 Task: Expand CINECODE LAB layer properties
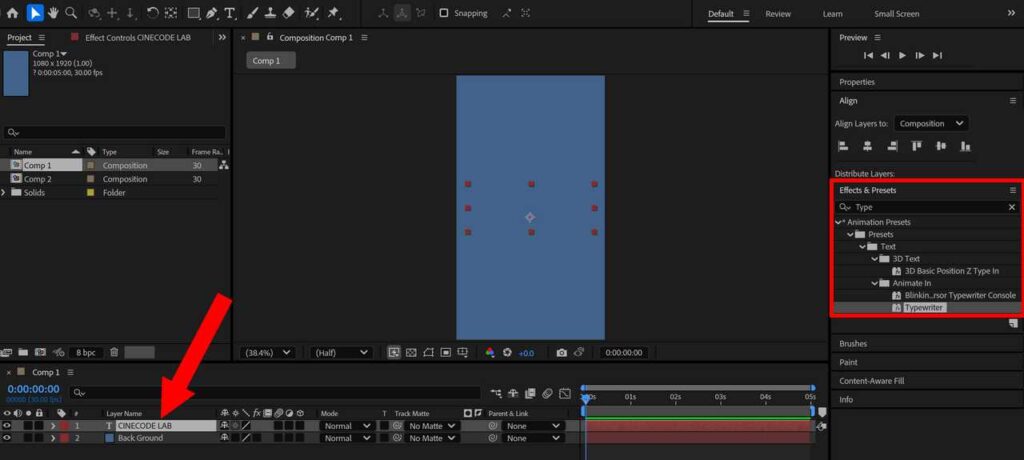pos(54,425)
